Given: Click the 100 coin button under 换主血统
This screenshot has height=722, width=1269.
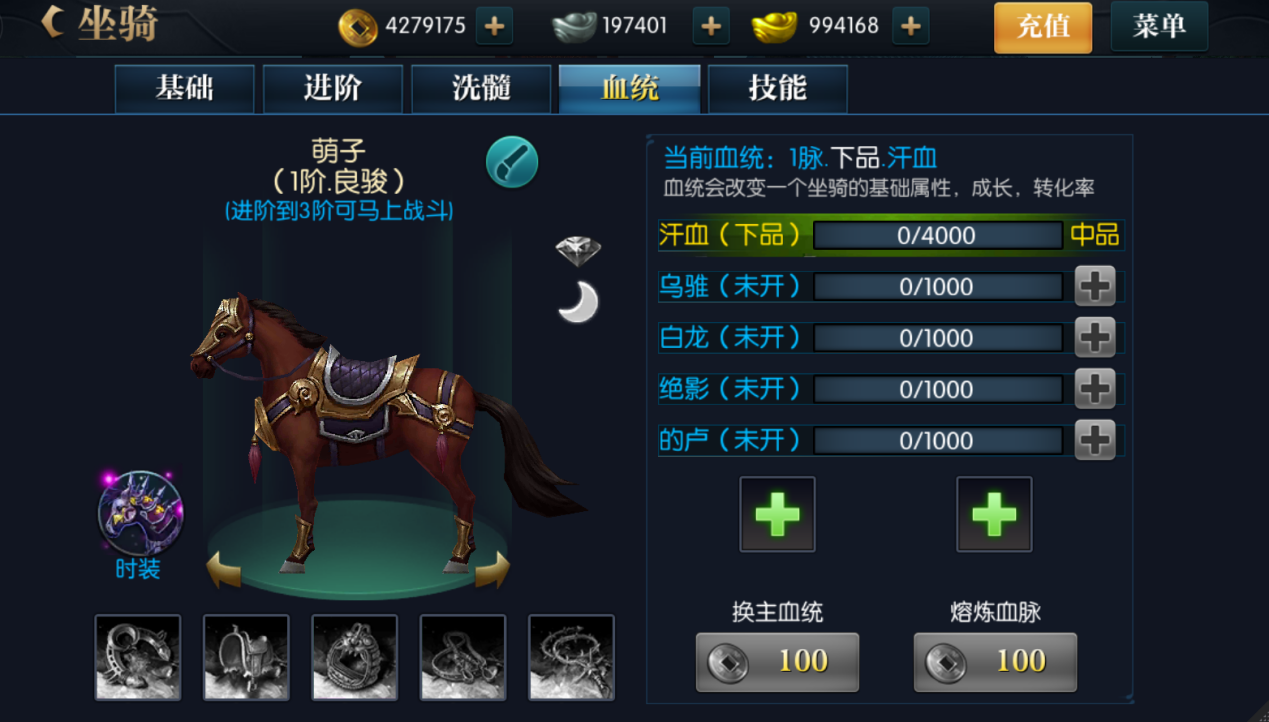Looking at the screenshot, I should (x=777, y=662).
